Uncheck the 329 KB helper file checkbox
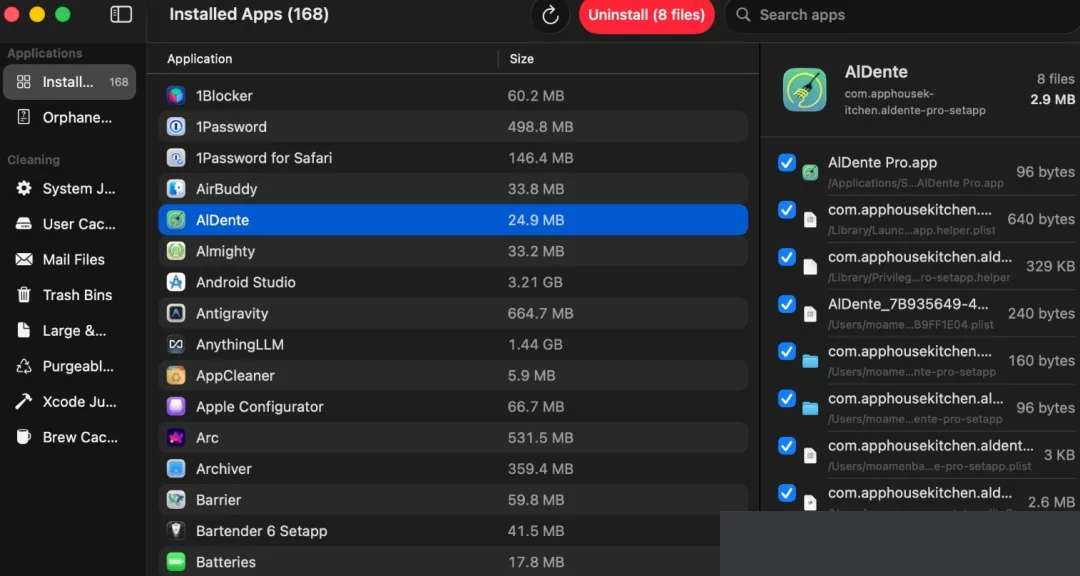The width and height of the screenshot is (1080, 576). coord(787,257)
